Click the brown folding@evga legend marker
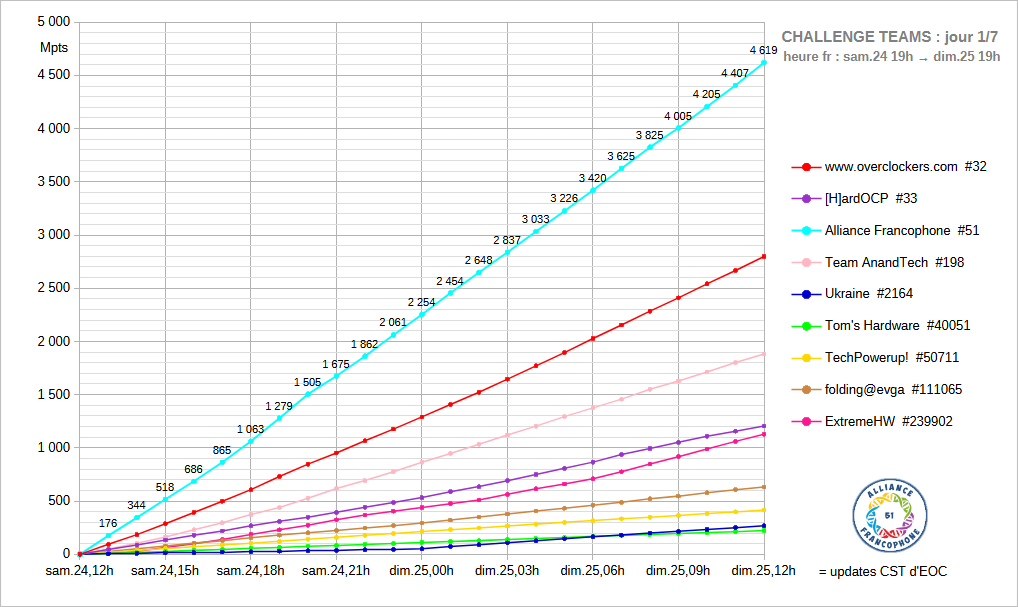Image resolution: width=1018 pixels, height=607 pixels. coord(806,389)
